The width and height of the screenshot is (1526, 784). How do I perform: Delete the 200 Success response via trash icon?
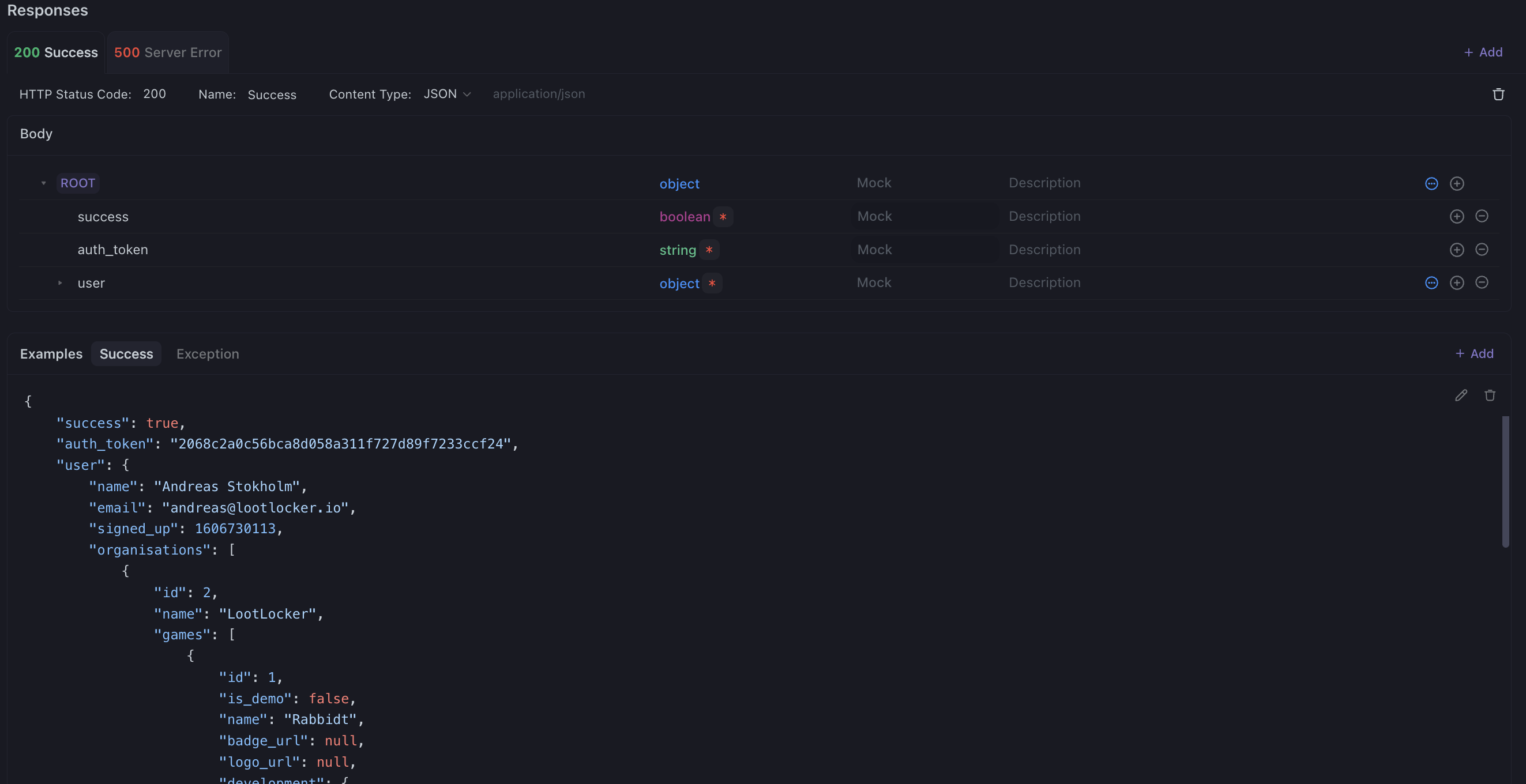1498,94
